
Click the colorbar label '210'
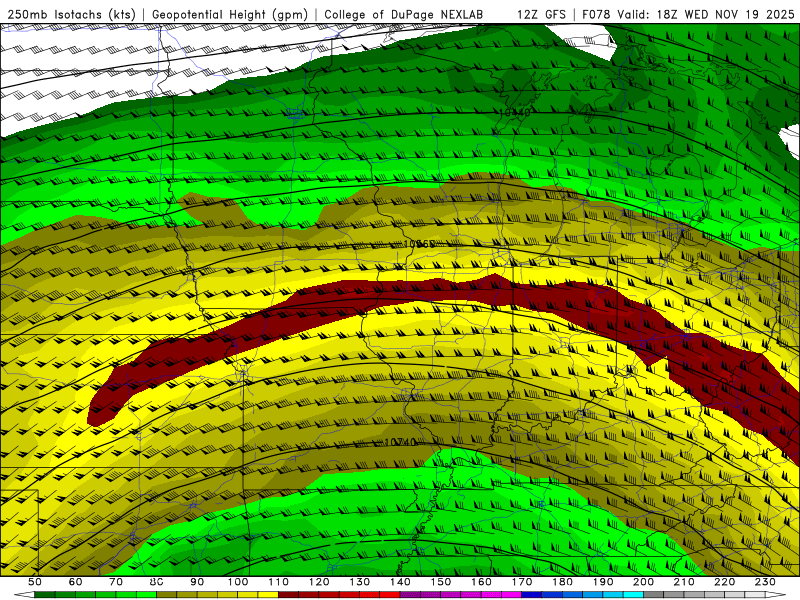(684, 582)
